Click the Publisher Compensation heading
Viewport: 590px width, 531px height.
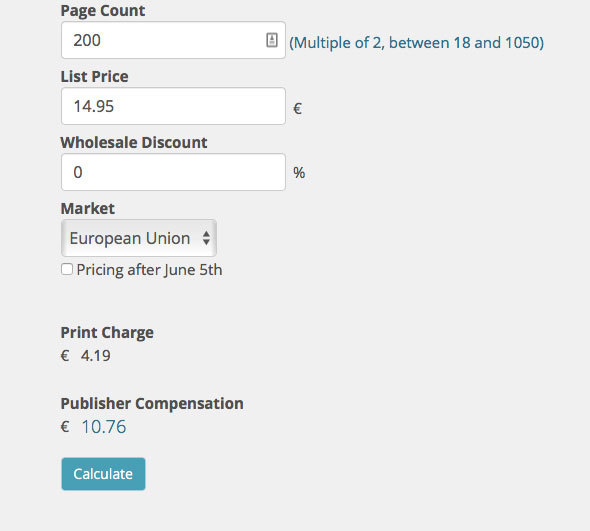coord(152,403)
